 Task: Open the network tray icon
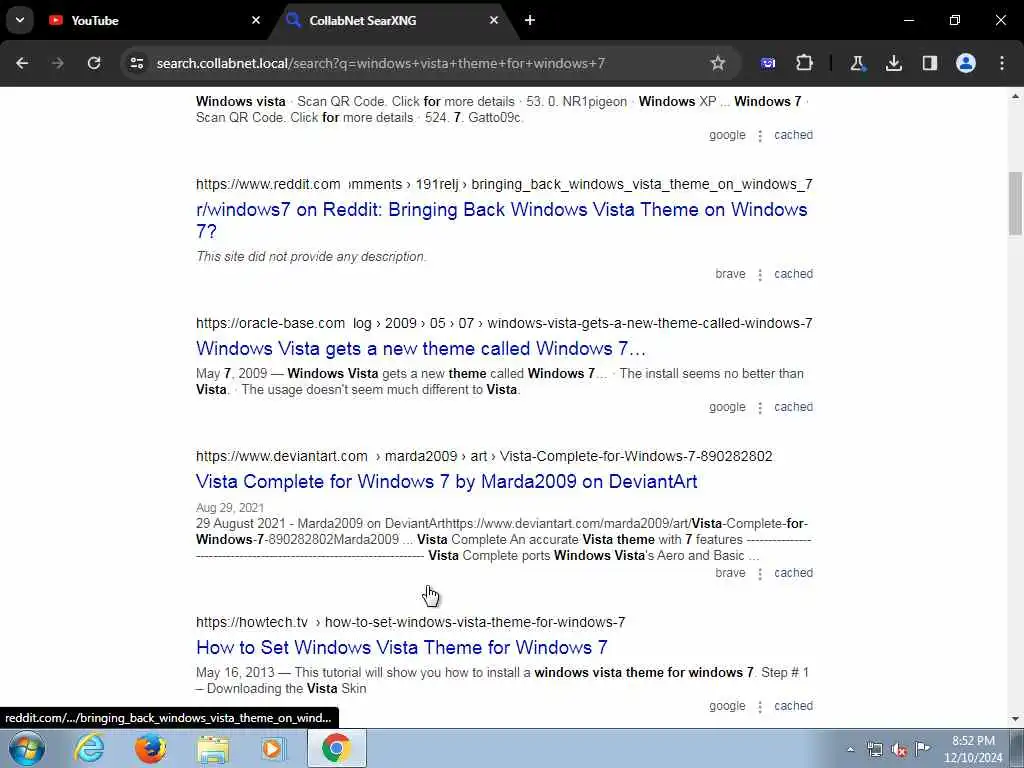click(x=874, y=749)
